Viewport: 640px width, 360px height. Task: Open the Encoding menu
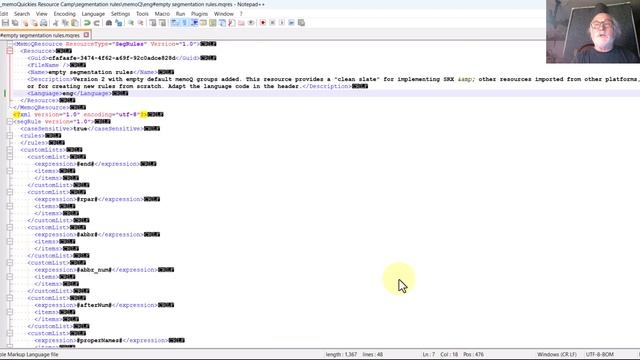point(64,14)
